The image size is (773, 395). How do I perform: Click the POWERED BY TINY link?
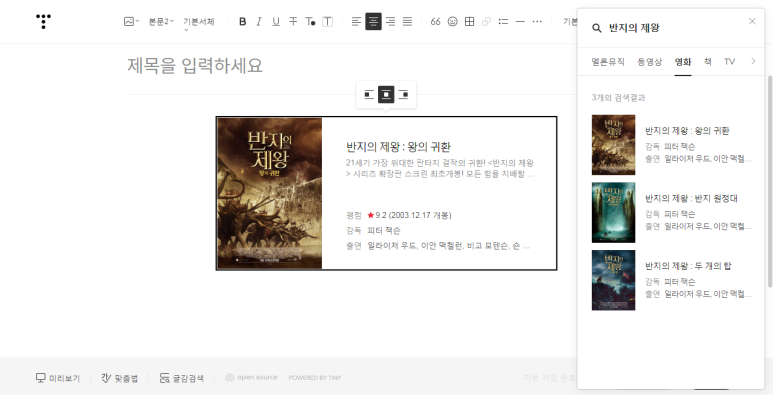pos(315,378)
